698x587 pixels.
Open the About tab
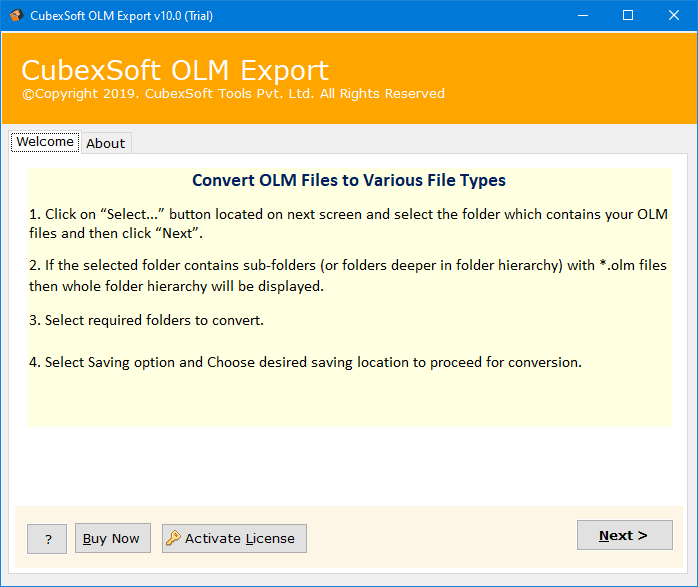click(x=105, y=143)
